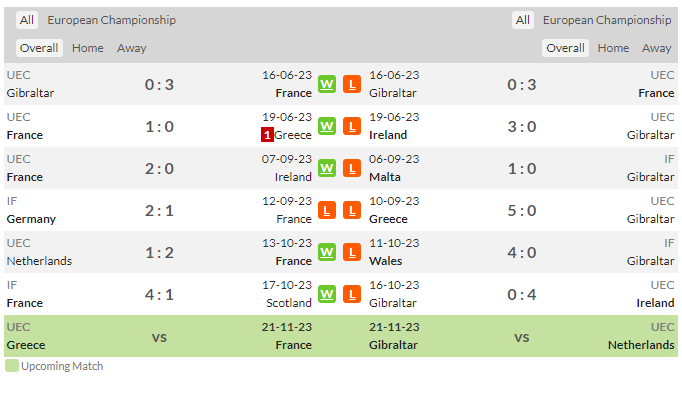Click the green W badge for Netherlands 1:2 France

pos(327,253)
